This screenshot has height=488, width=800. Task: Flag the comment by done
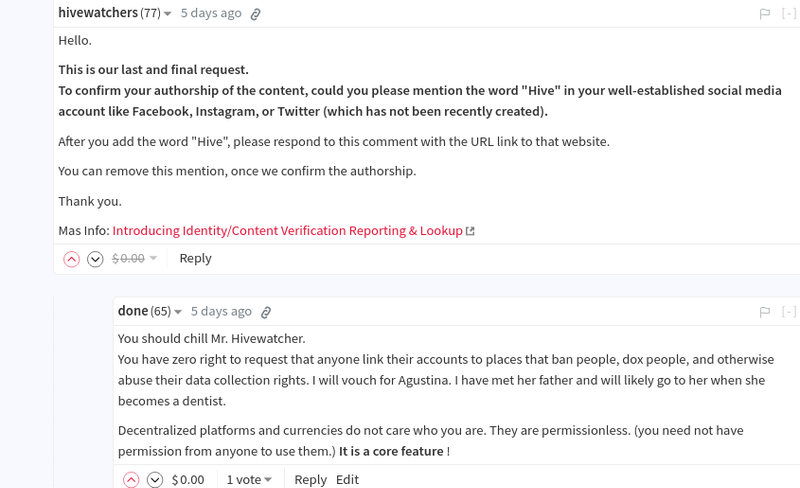pyautogui.click(x=765, y=312)
